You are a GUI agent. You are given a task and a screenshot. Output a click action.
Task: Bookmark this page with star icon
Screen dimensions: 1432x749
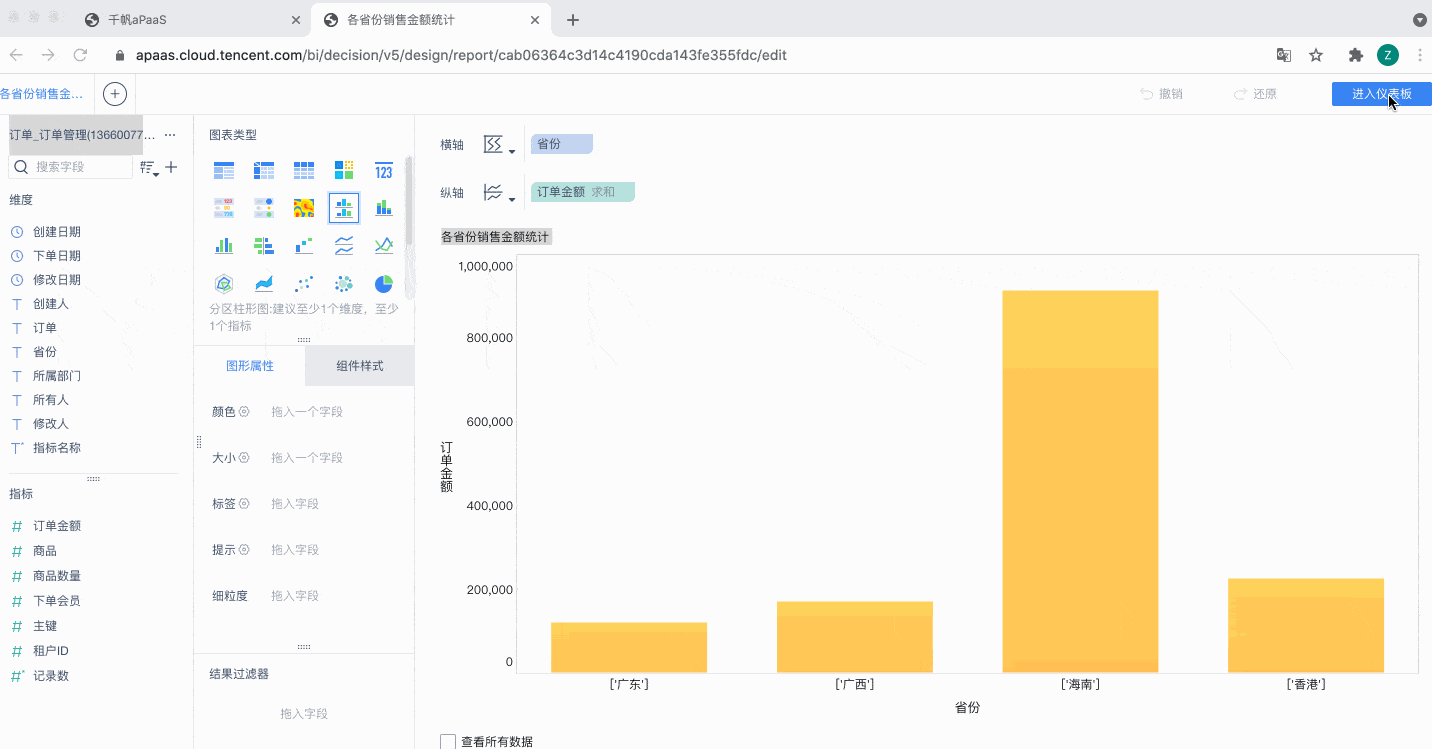point(1316,55)
